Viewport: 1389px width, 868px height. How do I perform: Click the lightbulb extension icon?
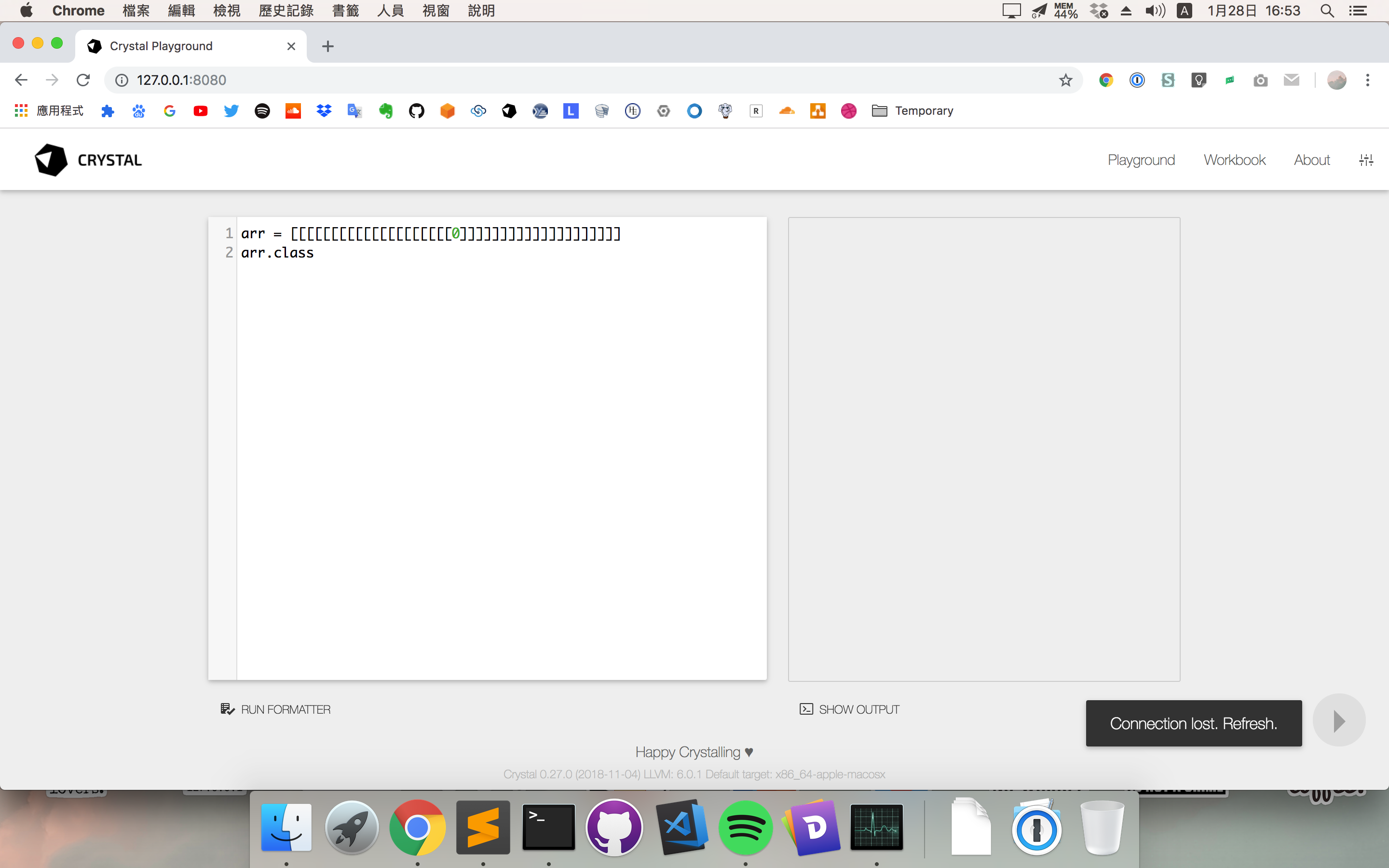pos(1199,80)
